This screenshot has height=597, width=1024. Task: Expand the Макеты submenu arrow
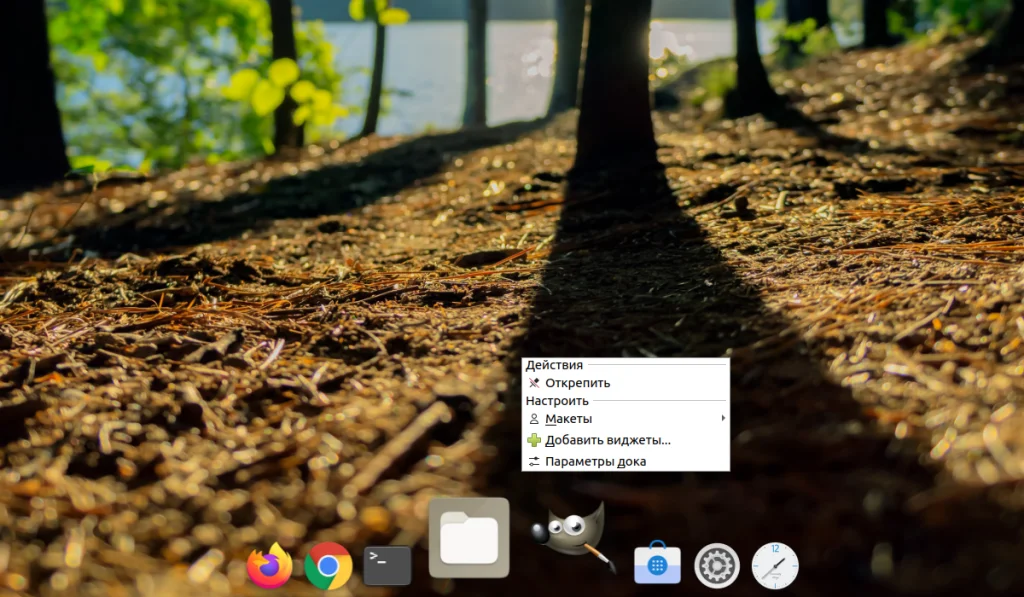coord(723,419)
